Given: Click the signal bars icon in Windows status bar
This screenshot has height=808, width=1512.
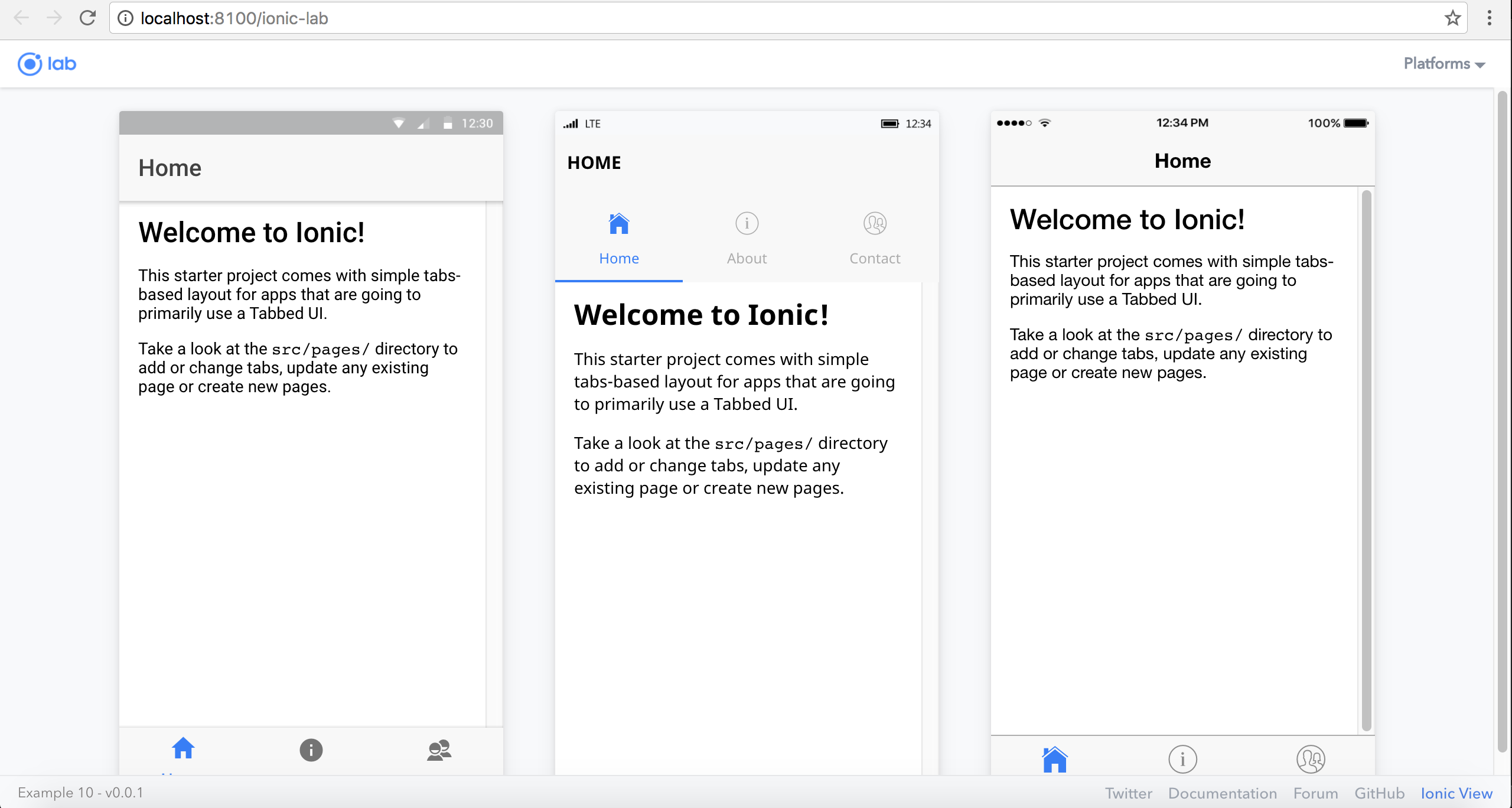Looking at the screenshot, I should pyautogui.click(x=571, y=123).
